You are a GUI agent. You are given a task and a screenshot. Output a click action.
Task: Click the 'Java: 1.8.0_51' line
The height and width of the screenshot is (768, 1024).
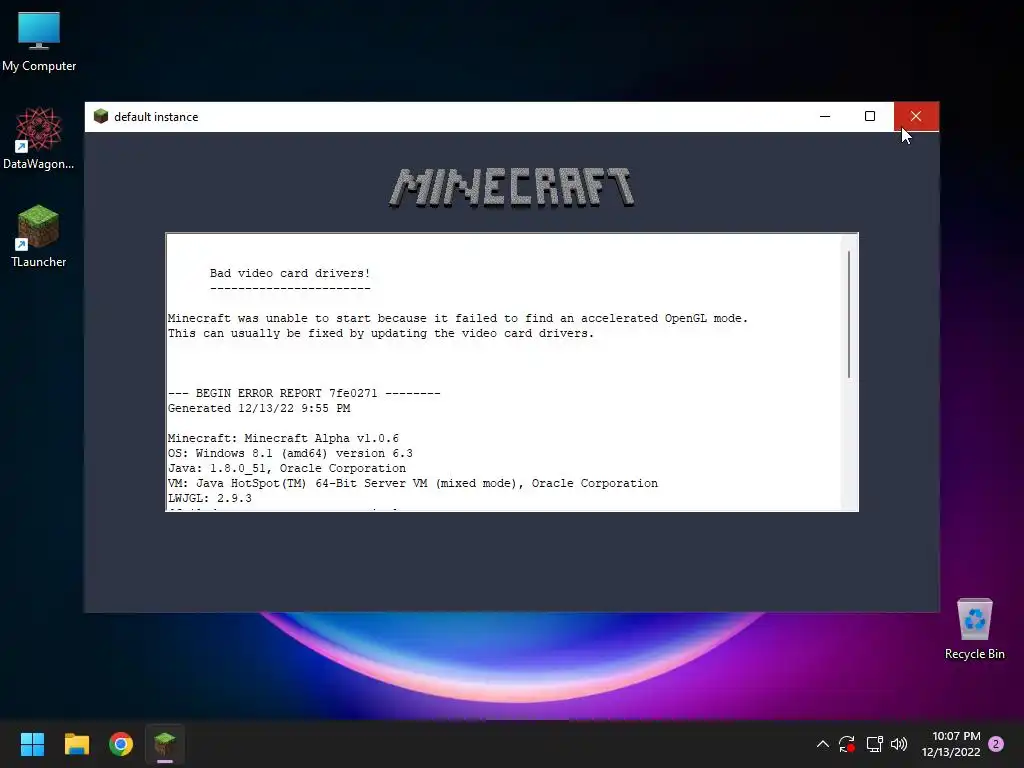point(287,468)
